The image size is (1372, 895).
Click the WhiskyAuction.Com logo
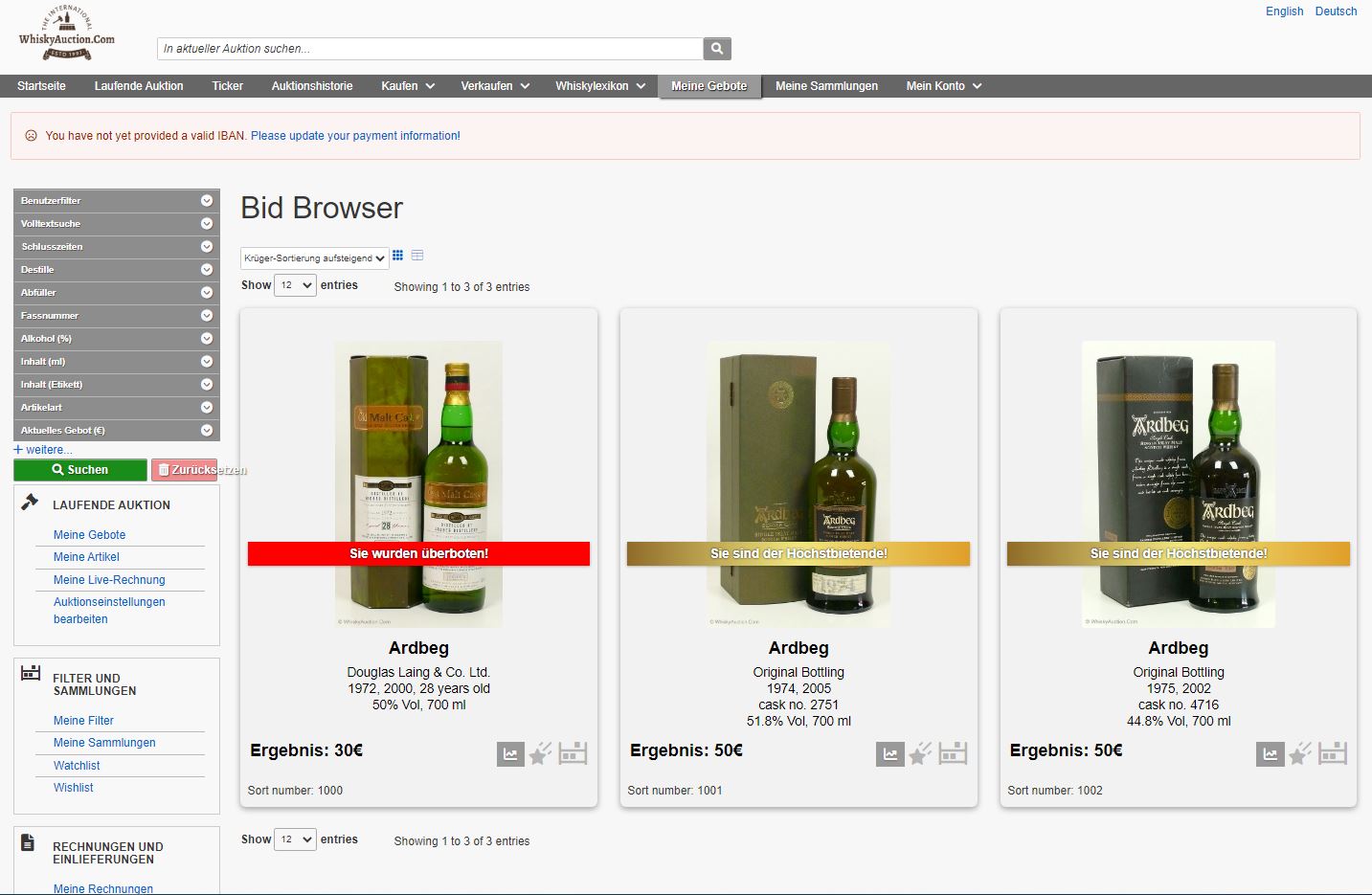point(66,34)
